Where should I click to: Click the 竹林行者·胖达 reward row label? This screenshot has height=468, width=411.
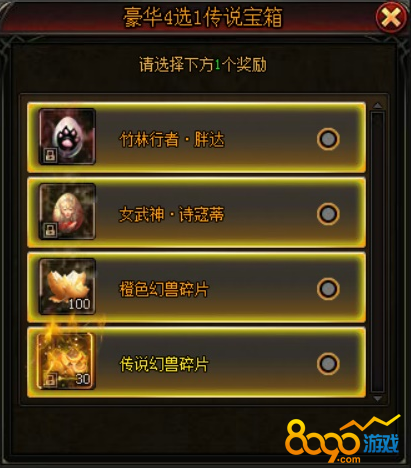(172, 139)
